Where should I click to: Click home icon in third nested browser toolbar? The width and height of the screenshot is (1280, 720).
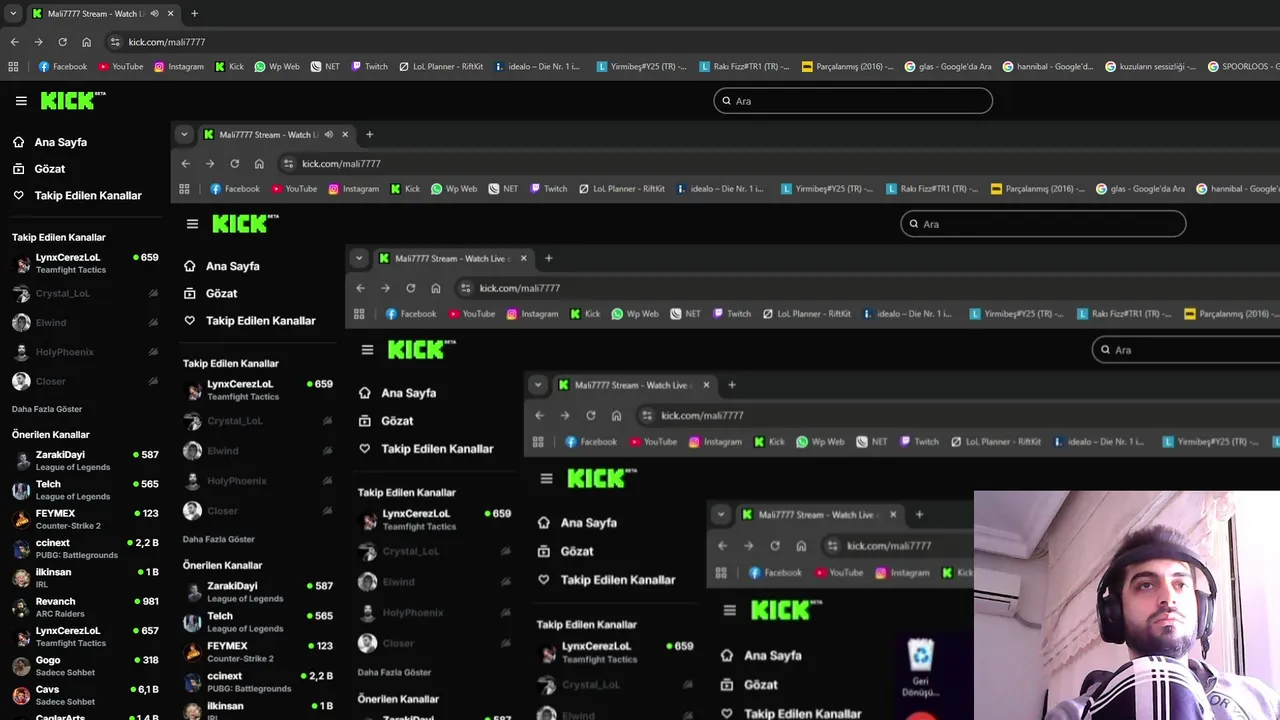(x=436, y=288)
